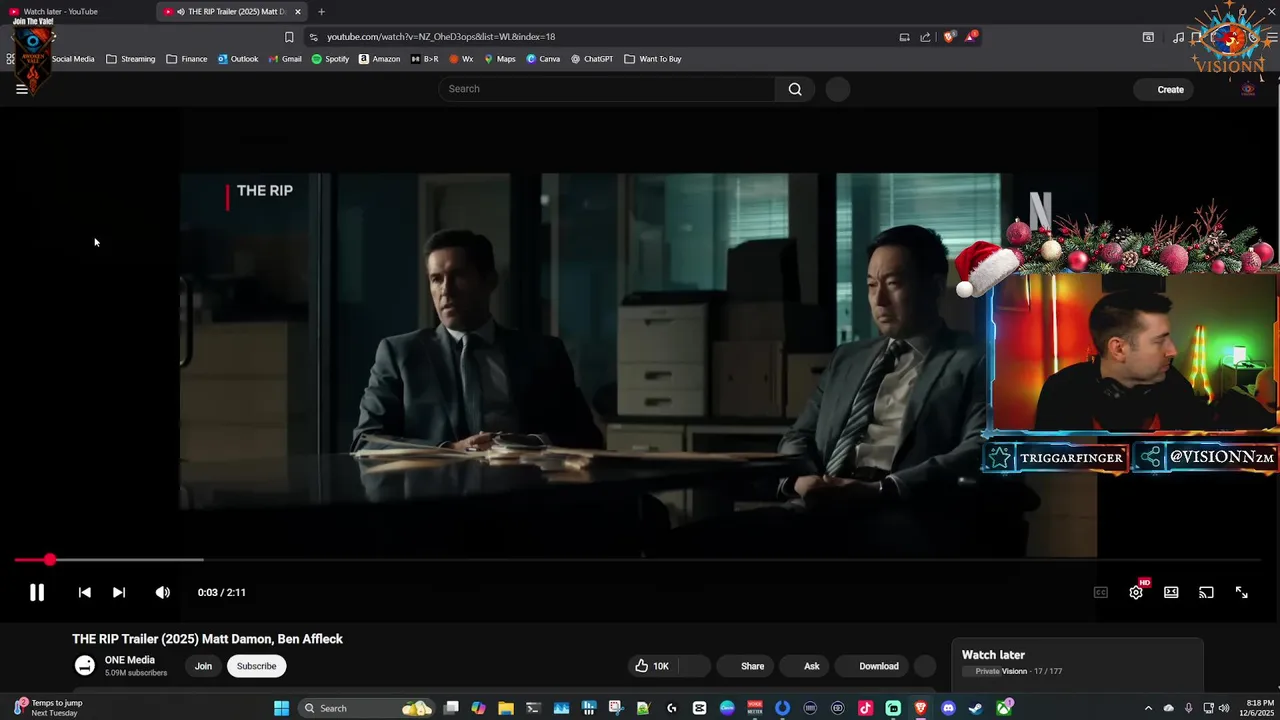
Task: Skip to the next video
Action: tap(119, 592)
